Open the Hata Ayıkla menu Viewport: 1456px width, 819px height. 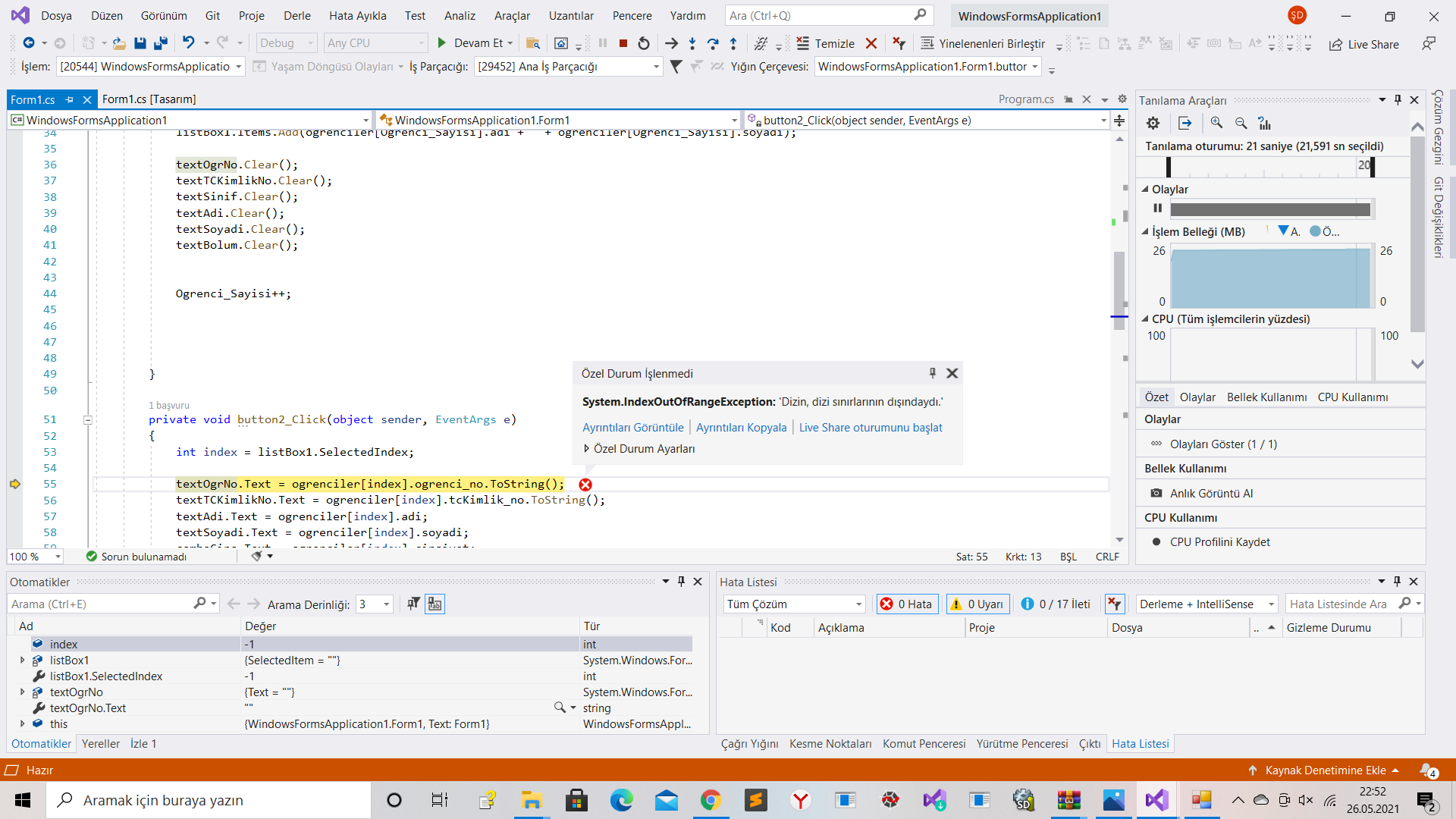(357, 15)
